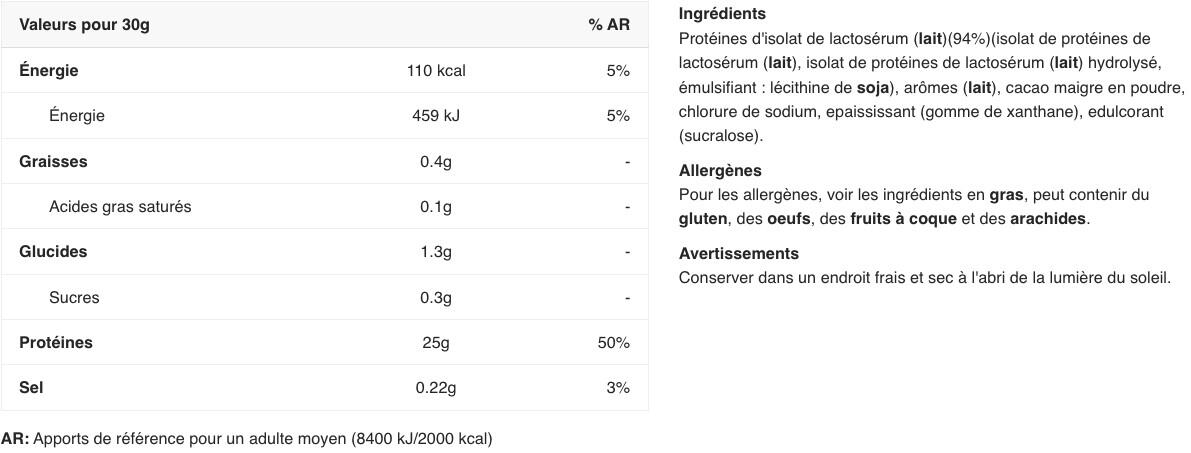Click the "Valeurs pour 30g" table header
The width and height of the screenshot is (1191, 453).
pos(84,25)
